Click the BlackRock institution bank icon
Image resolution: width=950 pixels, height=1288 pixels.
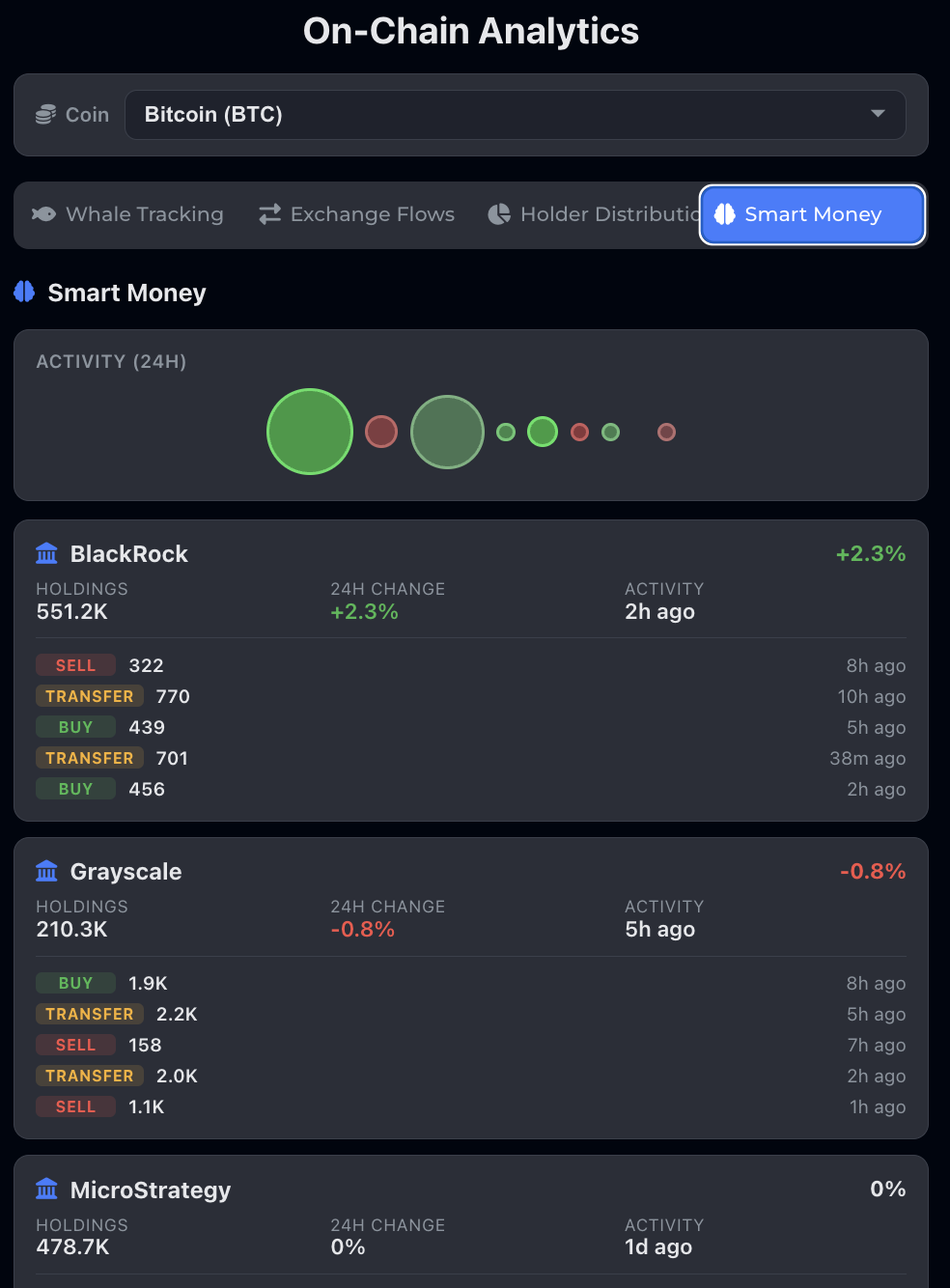pos(46,553)
